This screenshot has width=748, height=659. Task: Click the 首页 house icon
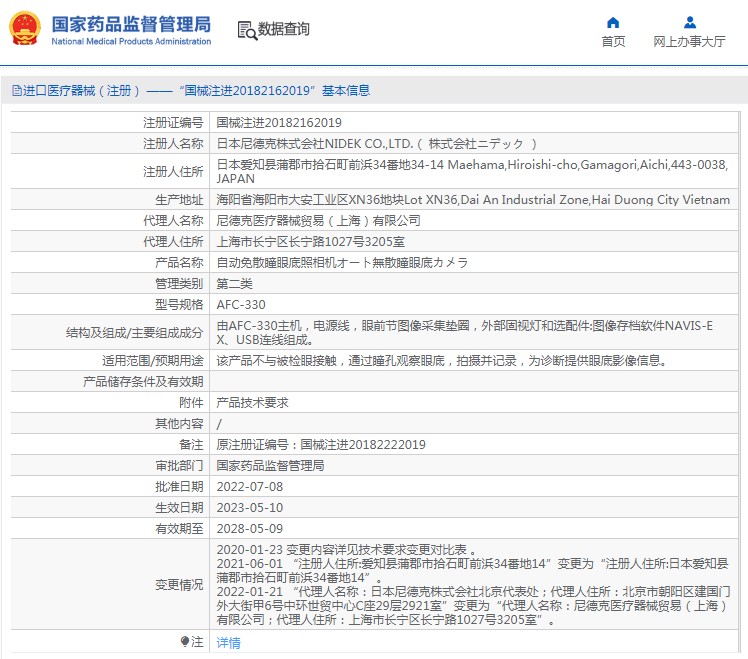click(613, 22)
